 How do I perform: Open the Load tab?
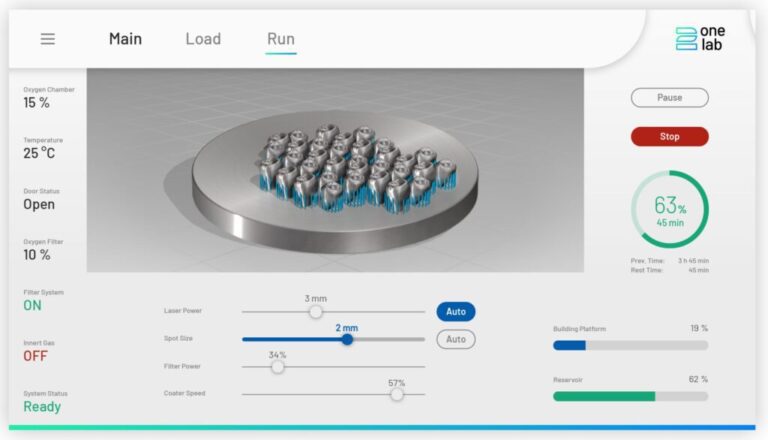pyautogui.click(x=203, y=39)
